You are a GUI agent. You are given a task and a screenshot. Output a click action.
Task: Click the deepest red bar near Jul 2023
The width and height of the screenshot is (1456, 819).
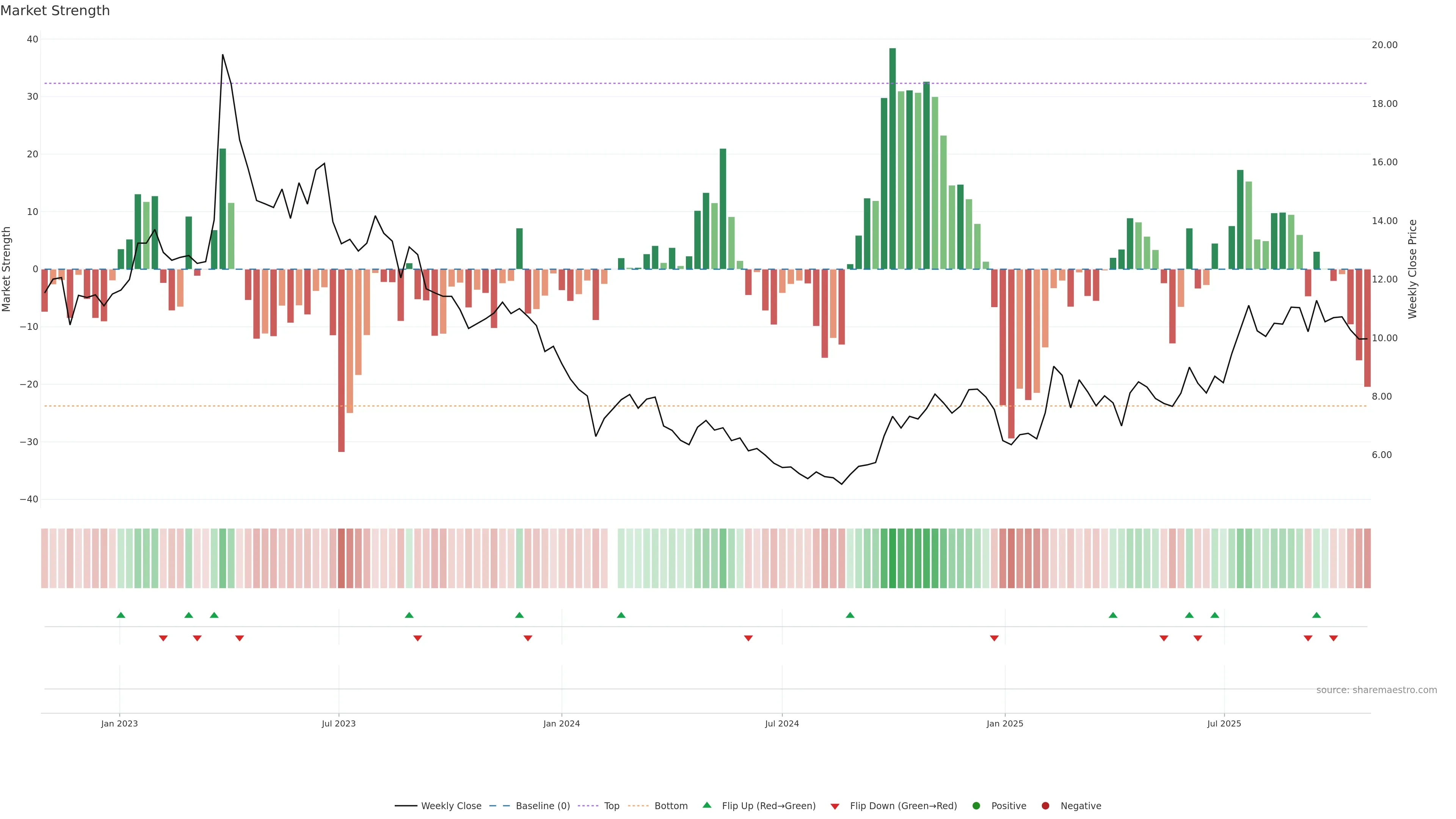tap(341, 362)
